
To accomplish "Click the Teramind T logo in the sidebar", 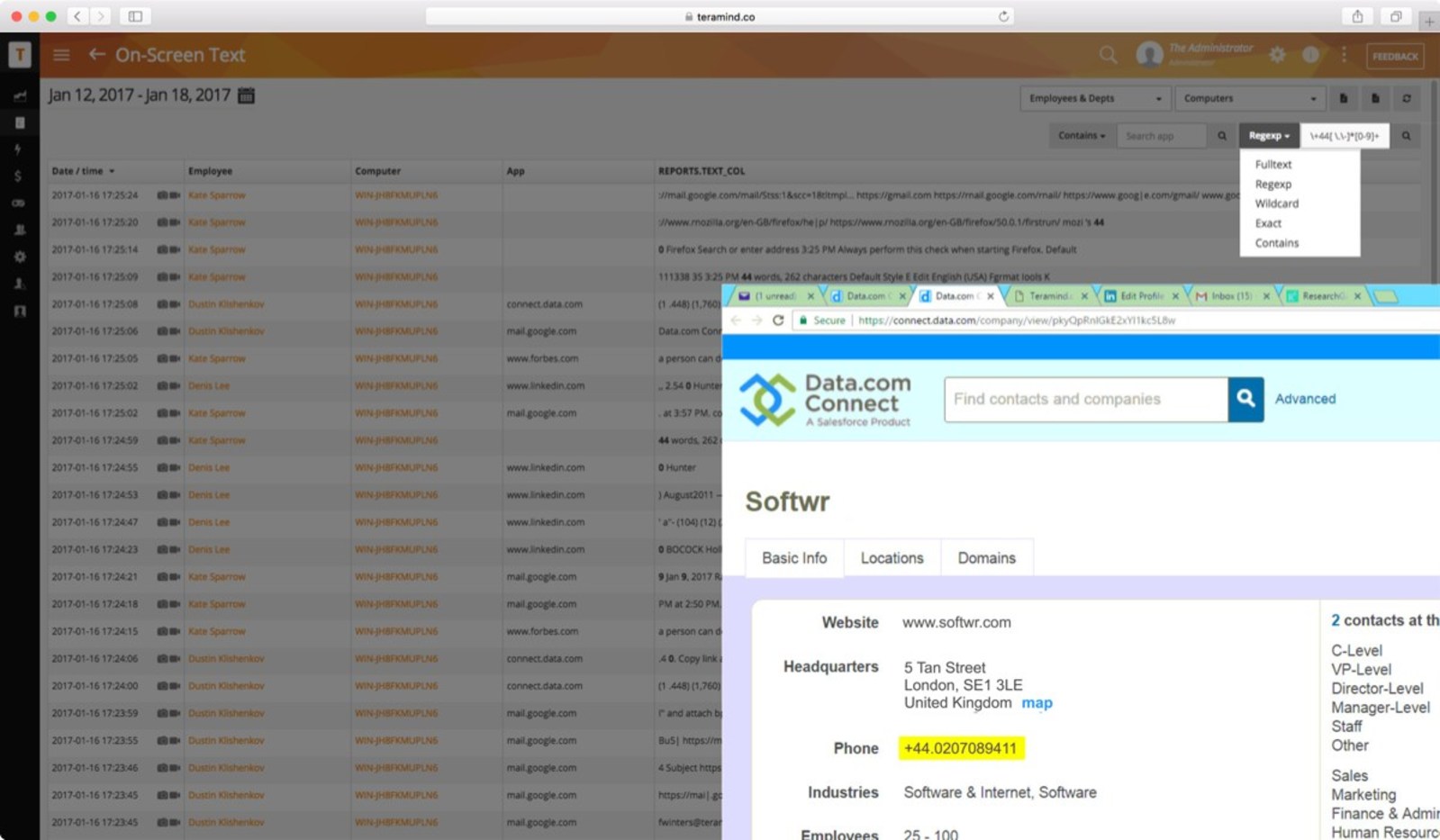I will (20, 55).
